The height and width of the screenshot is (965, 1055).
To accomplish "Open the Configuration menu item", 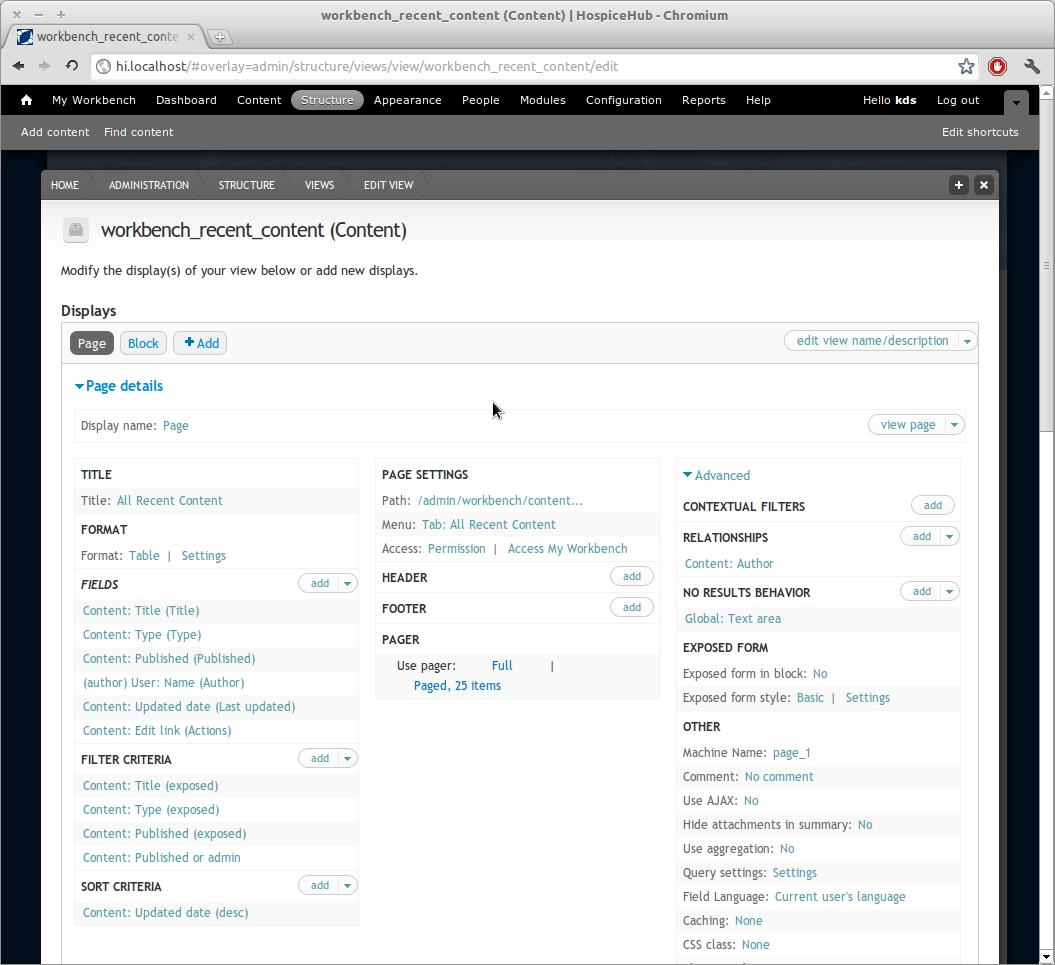I will [624, 100].
